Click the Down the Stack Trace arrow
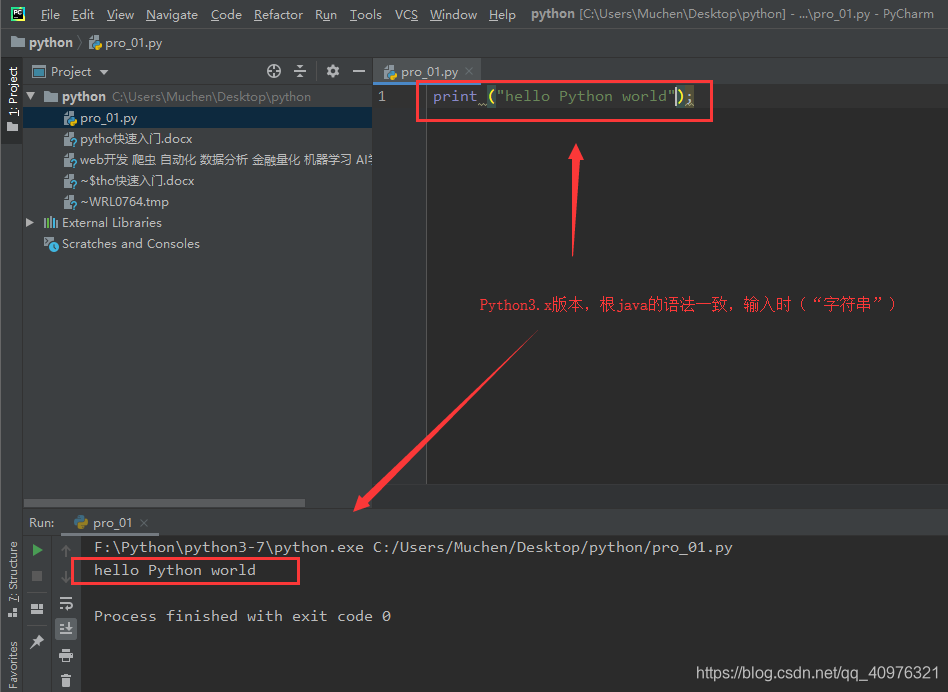 coord(66,577)
